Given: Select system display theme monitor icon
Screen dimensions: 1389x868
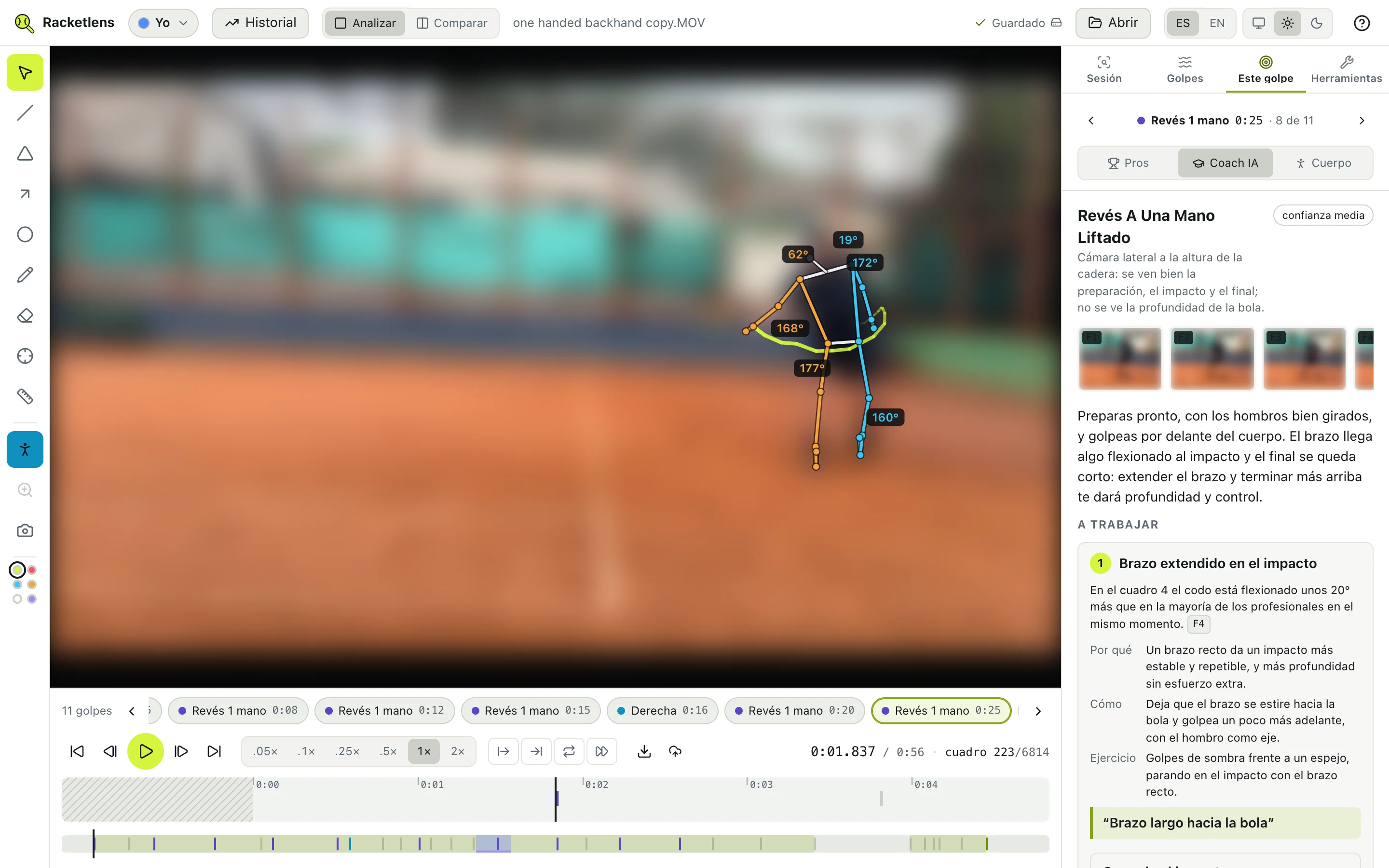Looking at the screenshot, I should (x=1258, y=23).
